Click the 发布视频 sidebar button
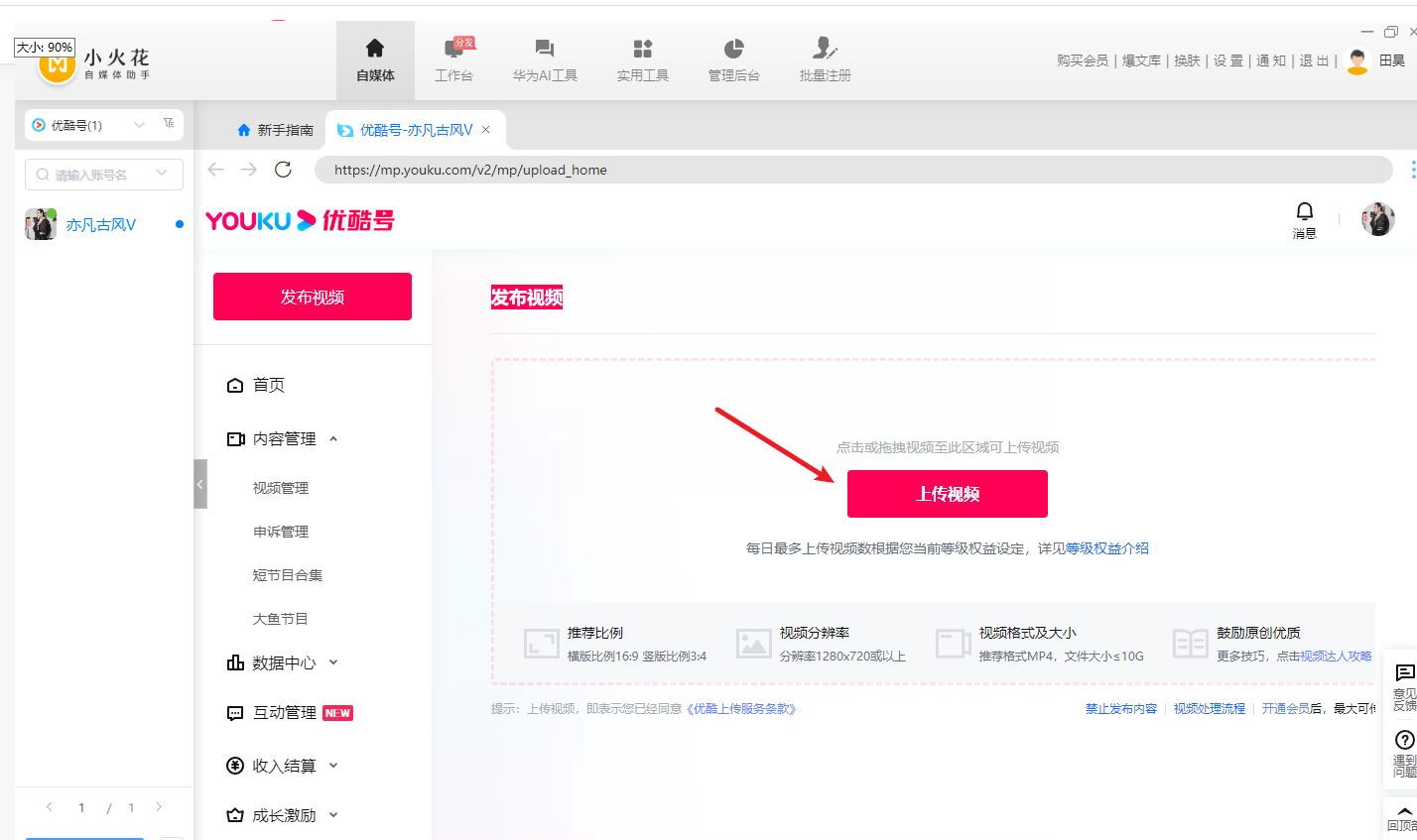This screenshot has width=1417, height=840. [313, 297]
